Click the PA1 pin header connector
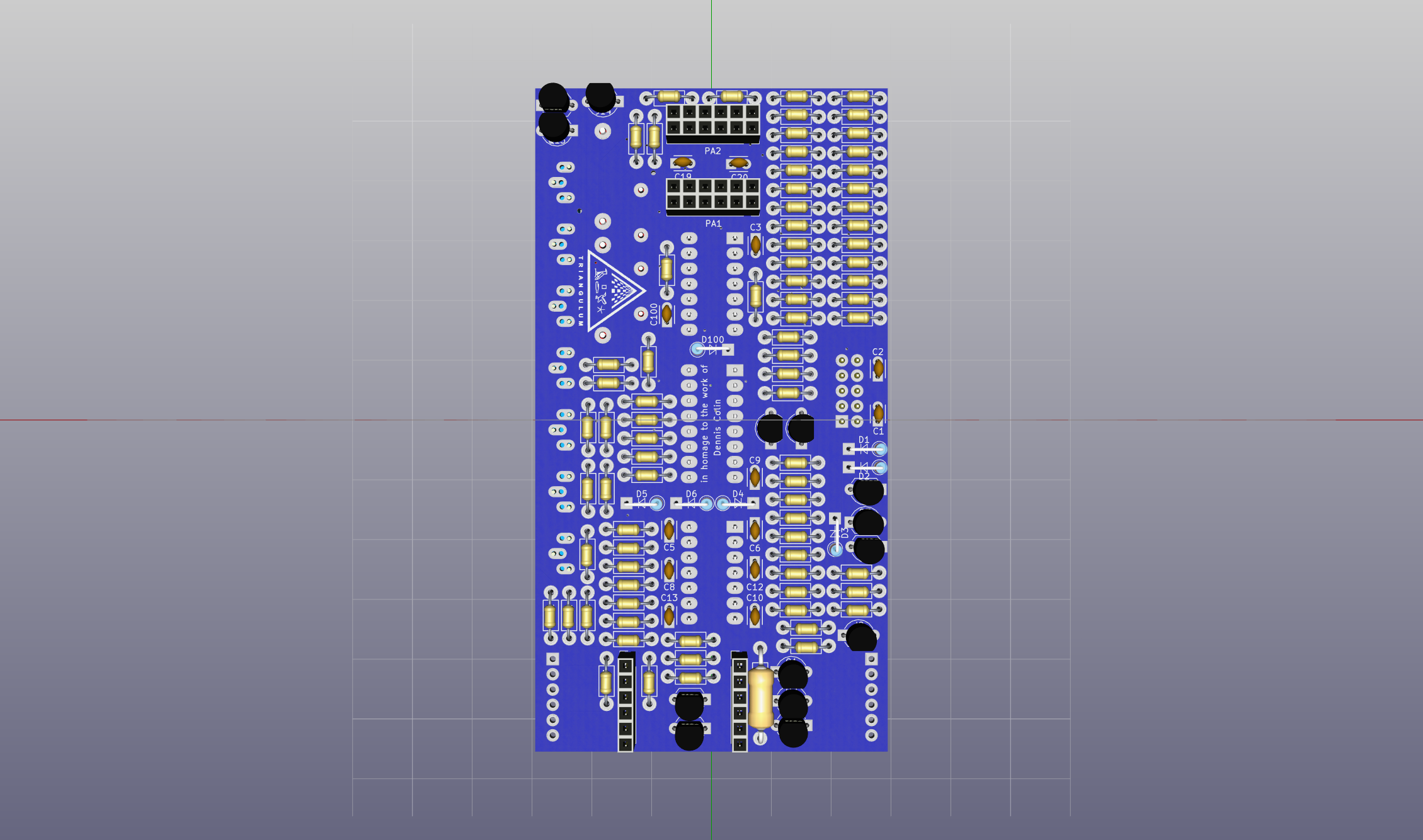1423x840 pixels. click(x=712, y=195)
